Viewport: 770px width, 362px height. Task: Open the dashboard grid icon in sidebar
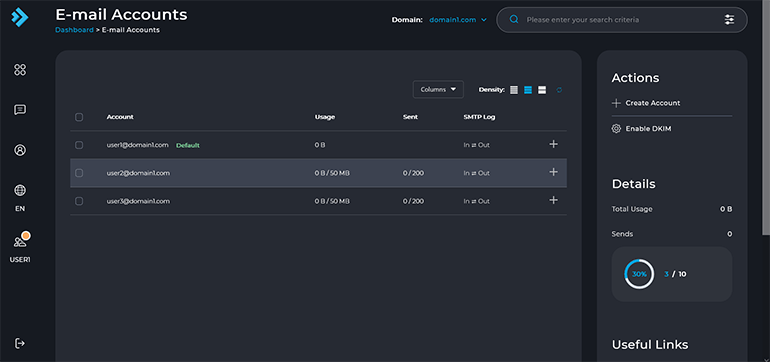pos(20,70)
